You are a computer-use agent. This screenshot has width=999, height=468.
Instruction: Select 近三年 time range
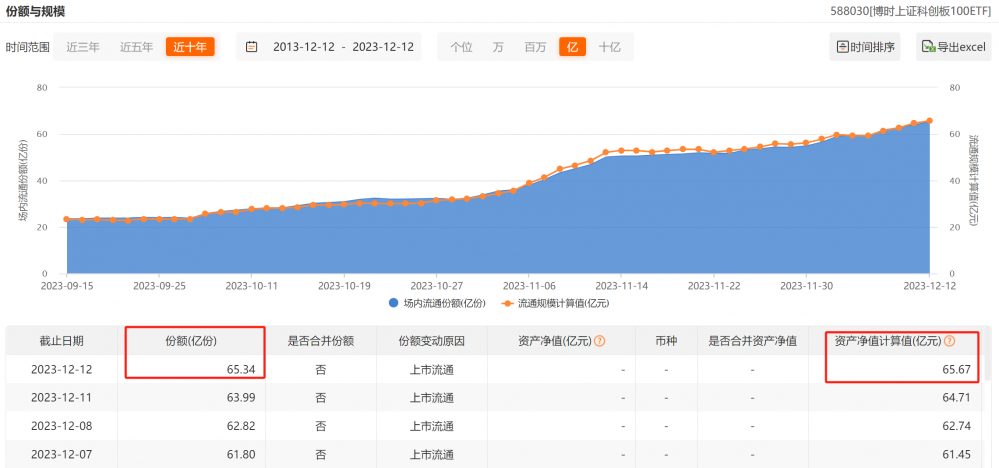(83, 47)
